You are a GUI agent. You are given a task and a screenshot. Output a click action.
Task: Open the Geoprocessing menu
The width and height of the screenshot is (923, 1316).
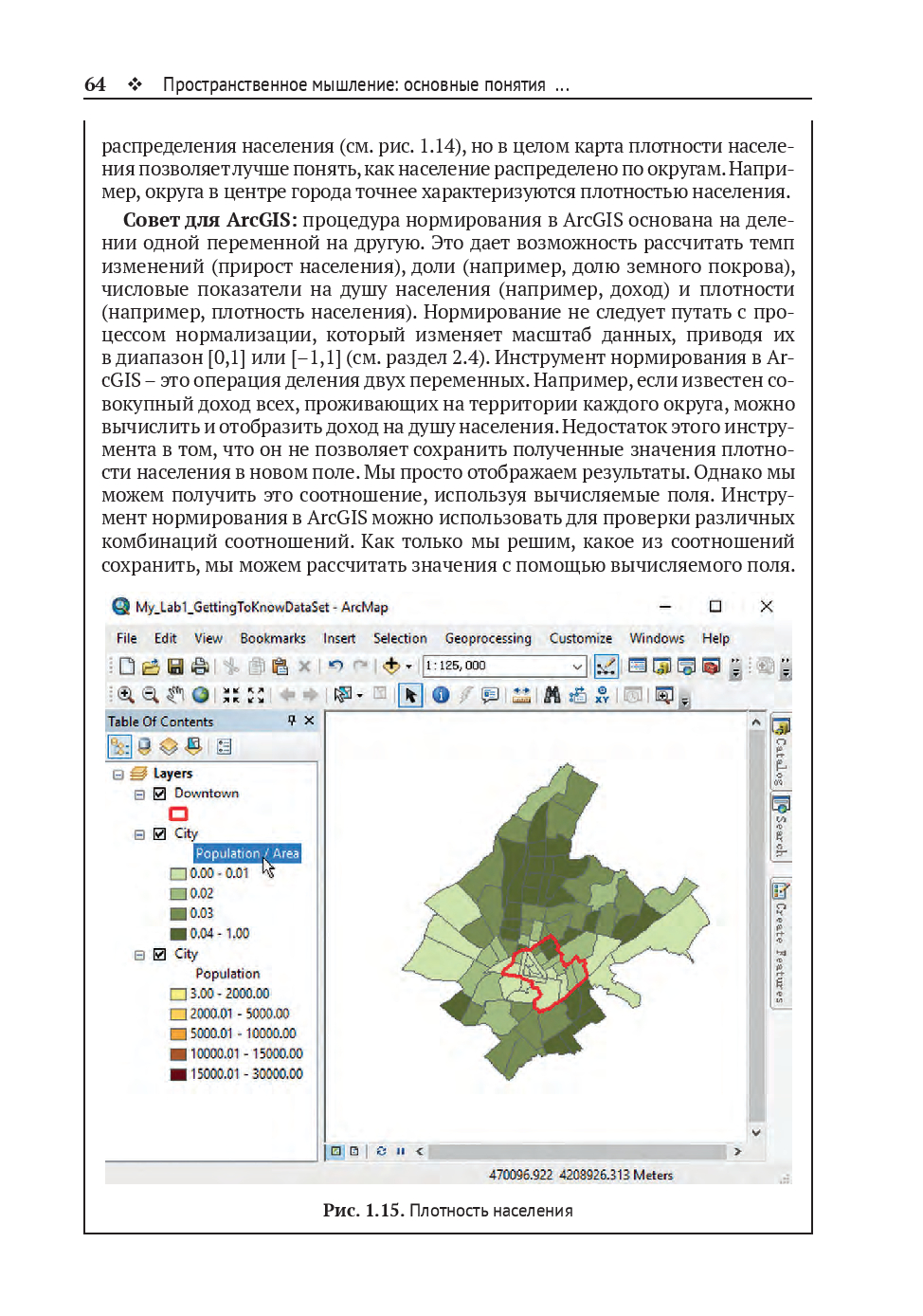(488, 638)
